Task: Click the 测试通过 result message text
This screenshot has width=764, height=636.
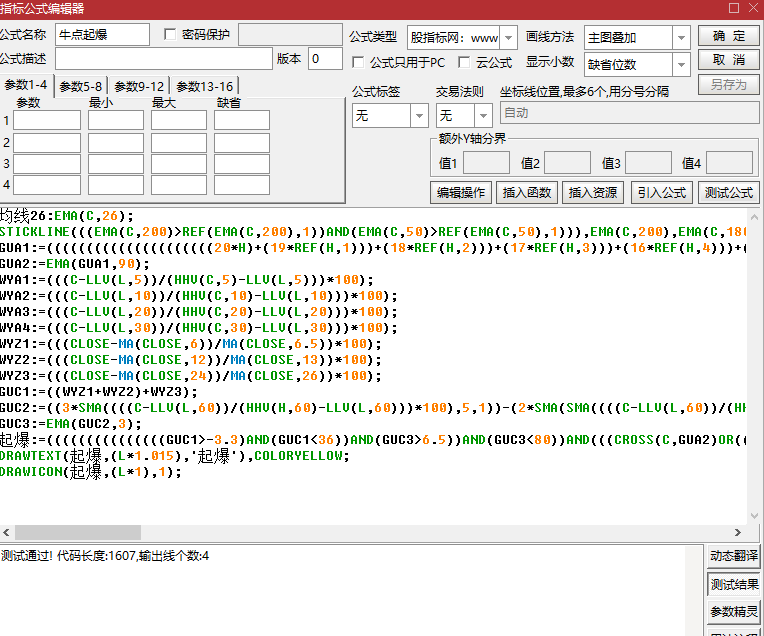Action: coord(105,556)
